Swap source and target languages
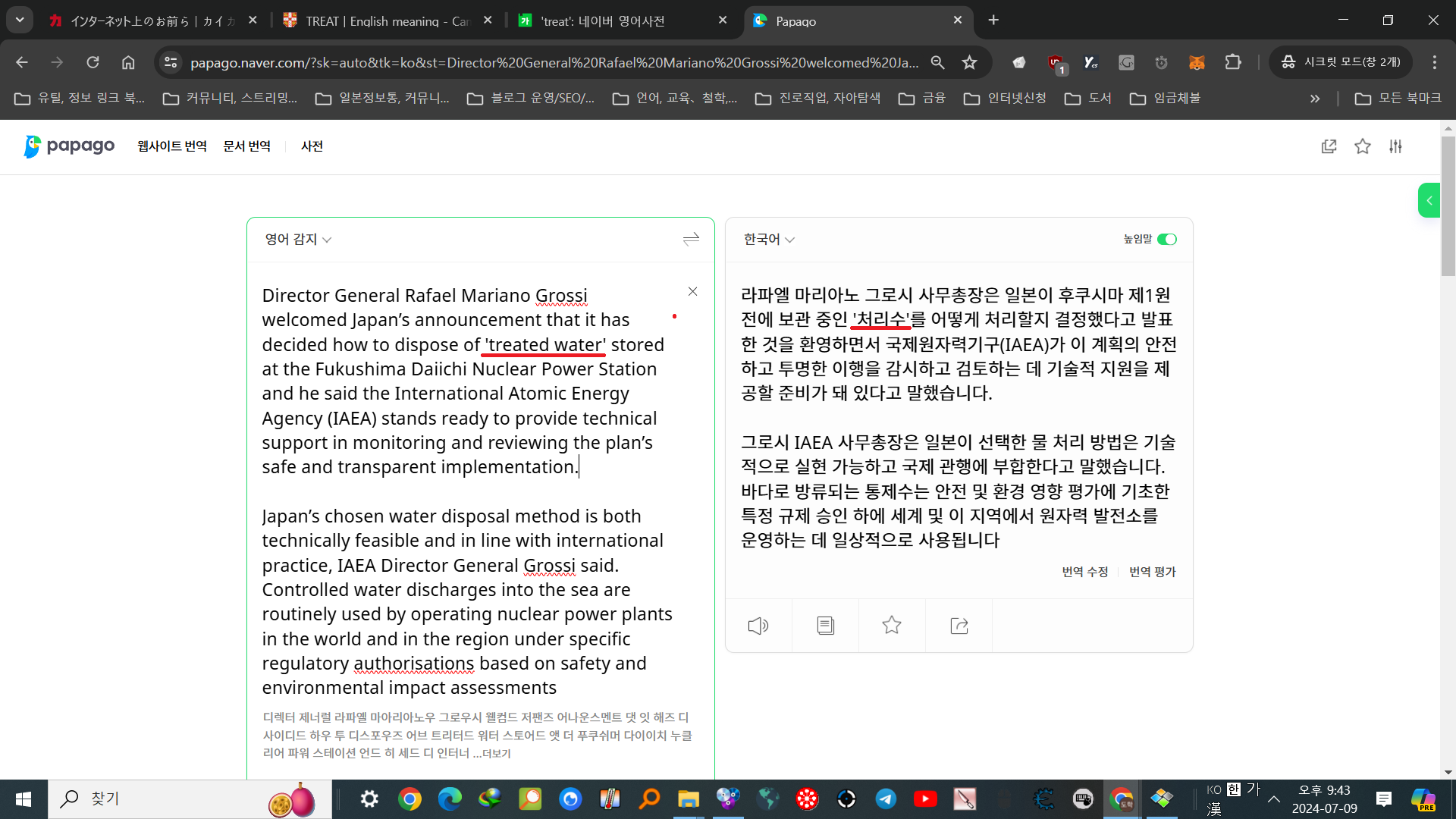This screenshot has width=1456, height=819. coord(690,240)
